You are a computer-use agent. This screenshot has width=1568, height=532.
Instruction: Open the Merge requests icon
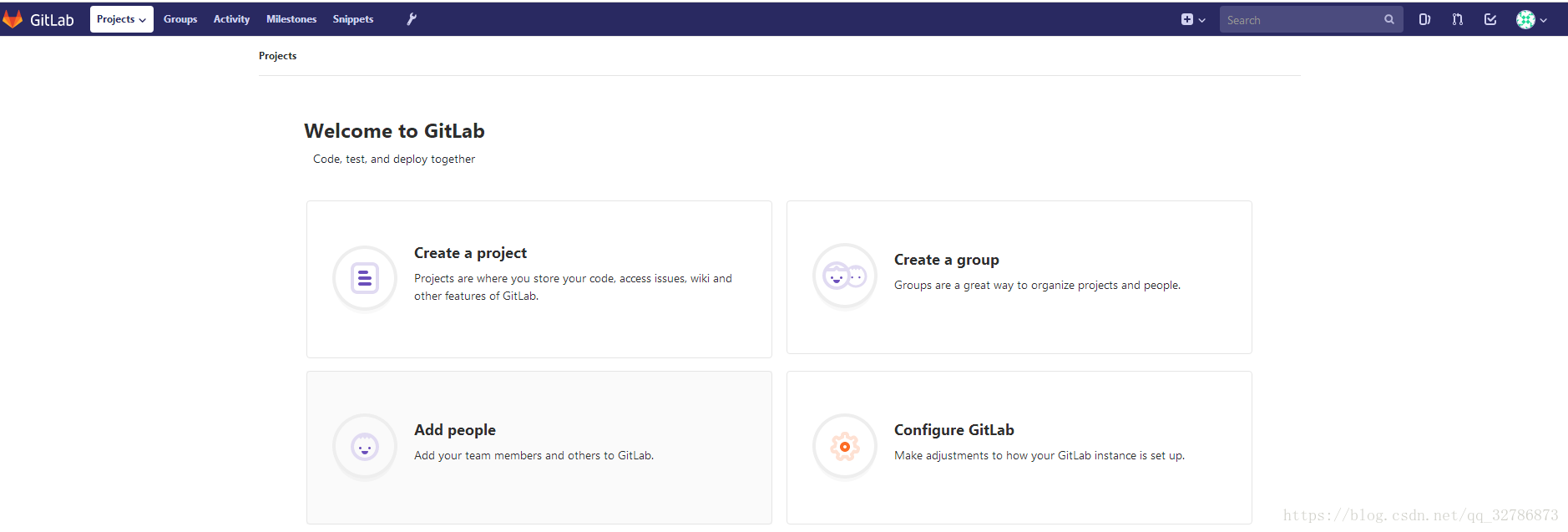point(1458,19)
